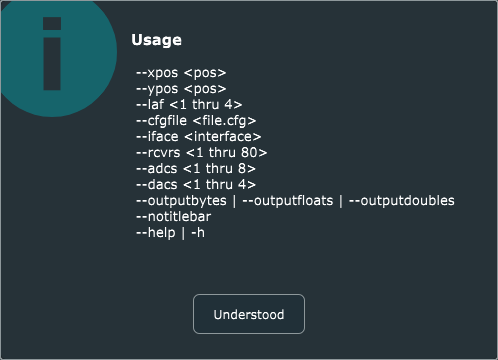Click the Understood button

[x=249, y=314]
